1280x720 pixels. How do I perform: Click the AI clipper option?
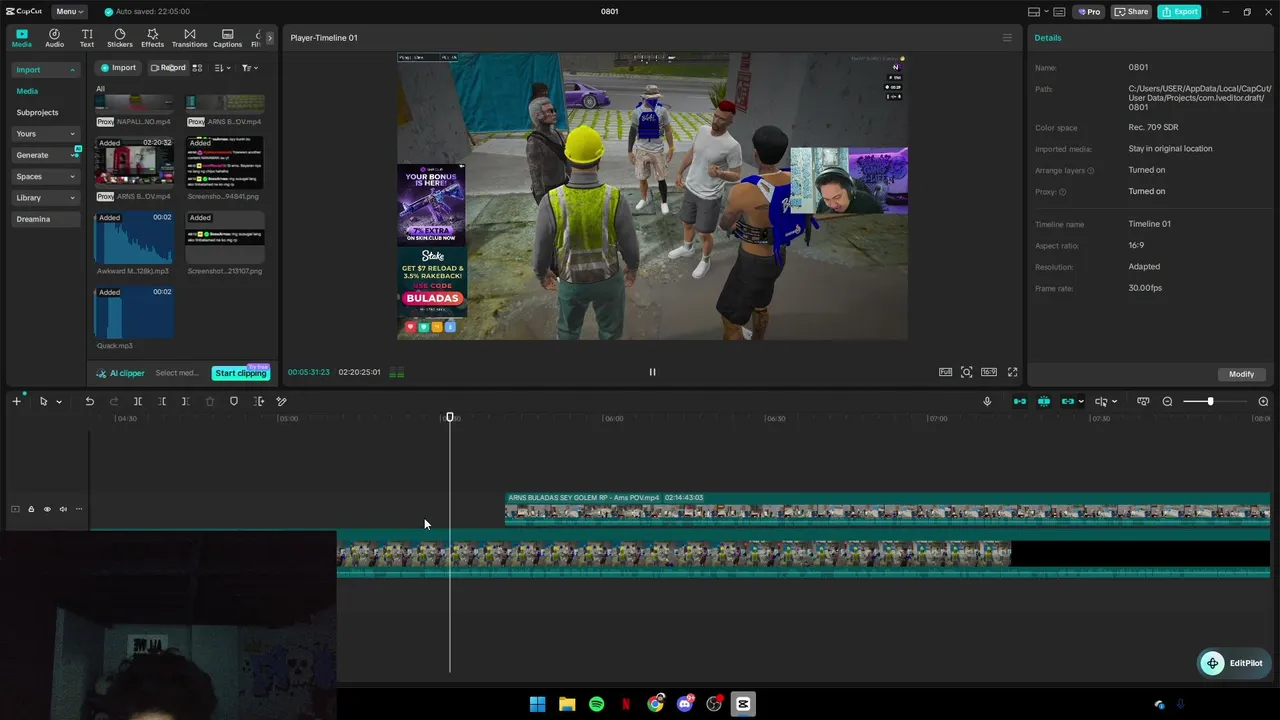(121, 373)
